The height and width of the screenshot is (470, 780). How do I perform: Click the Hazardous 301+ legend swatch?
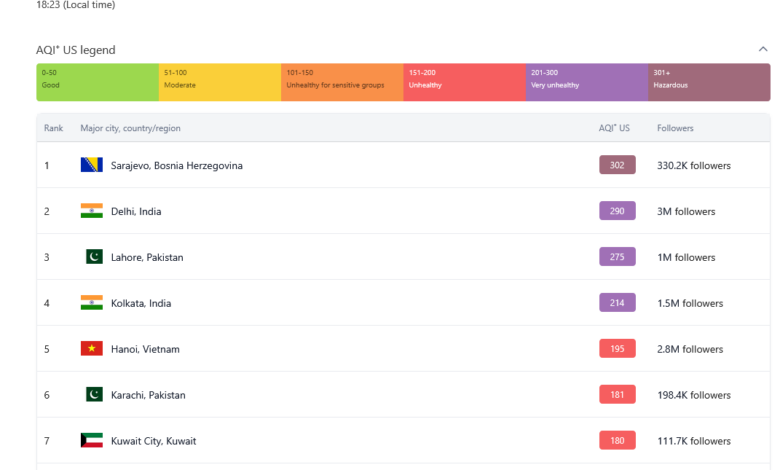(709, 82)
